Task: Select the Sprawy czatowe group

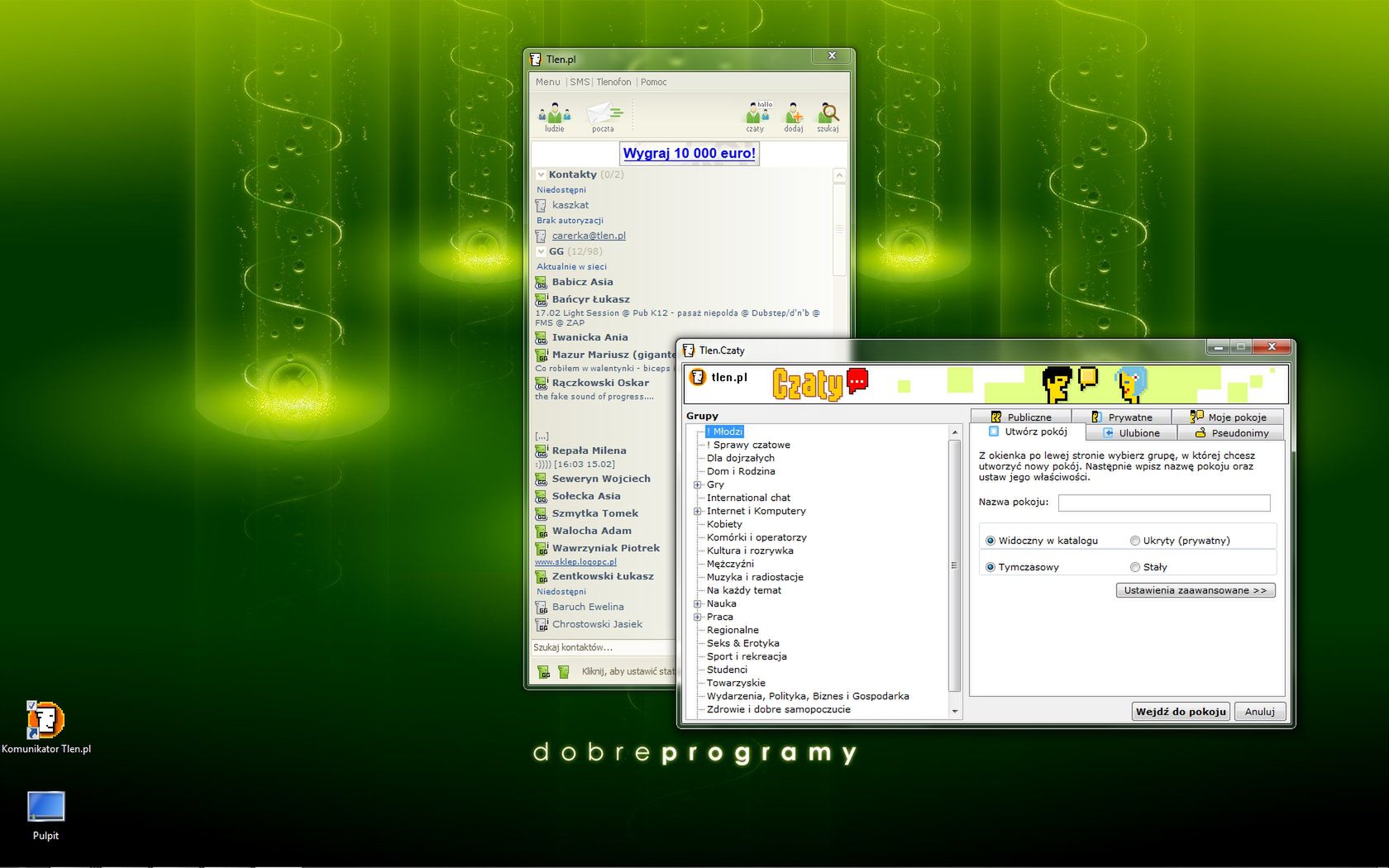Action: (748, 445)
